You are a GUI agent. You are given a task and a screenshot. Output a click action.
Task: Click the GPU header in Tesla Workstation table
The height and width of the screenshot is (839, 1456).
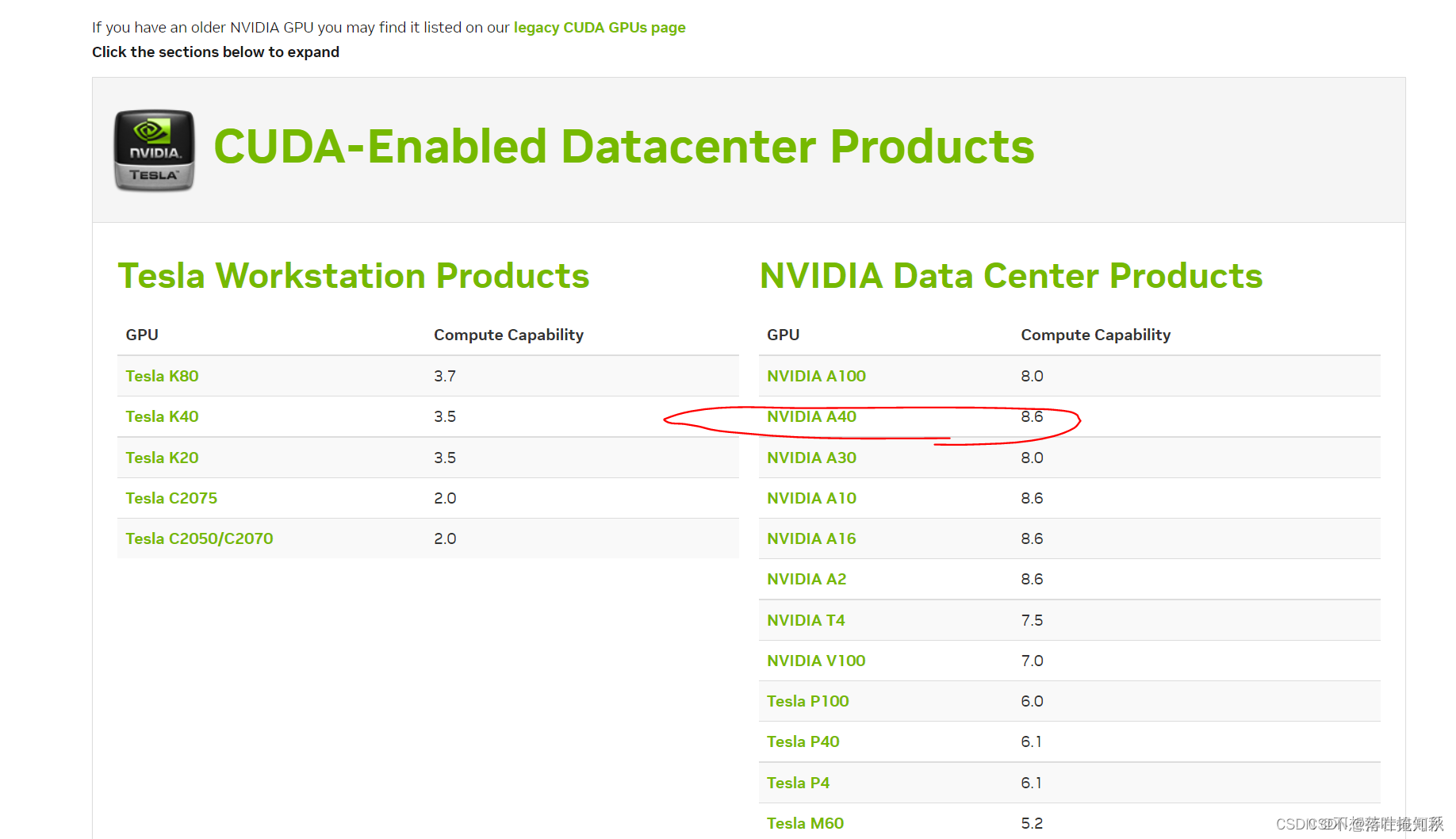pyautogui.click(x=142, y=335)
